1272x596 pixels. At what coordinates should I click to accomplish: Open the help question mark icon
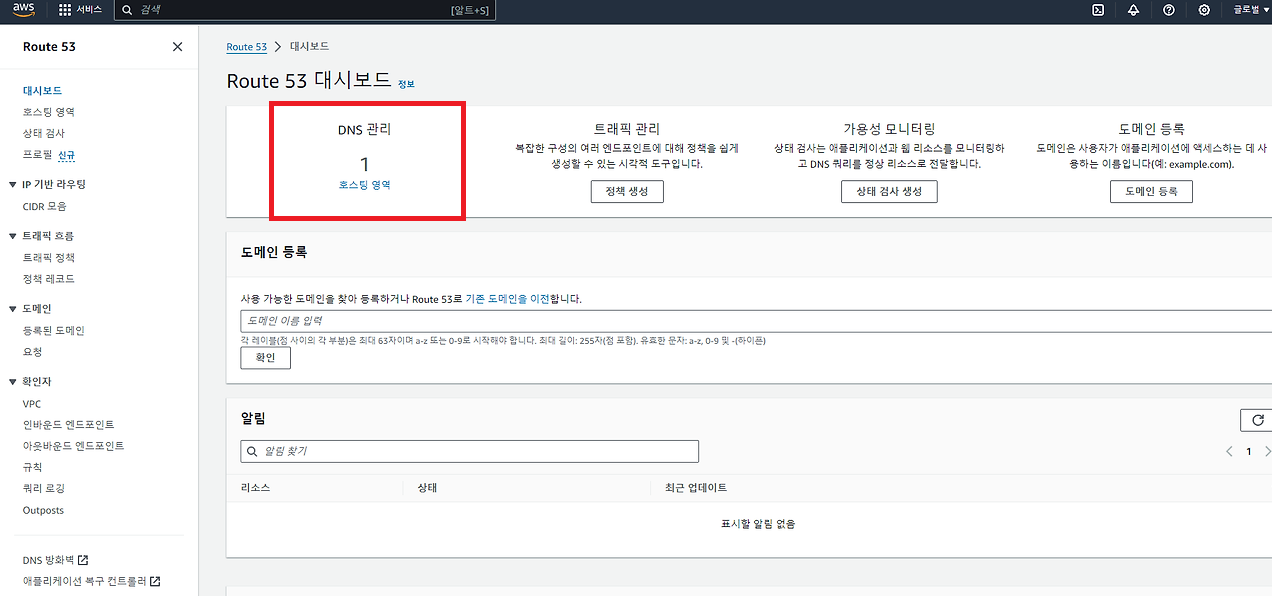click(x=1169, y=10)
